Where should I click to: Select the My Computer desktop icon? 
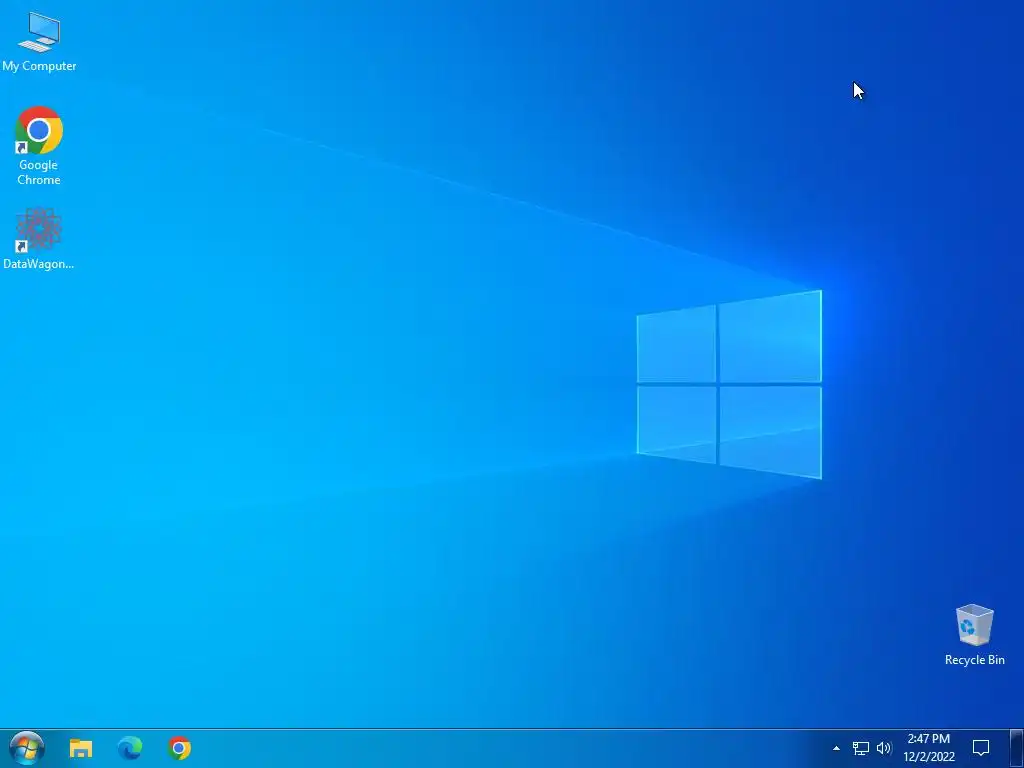(x=39, y=40)
